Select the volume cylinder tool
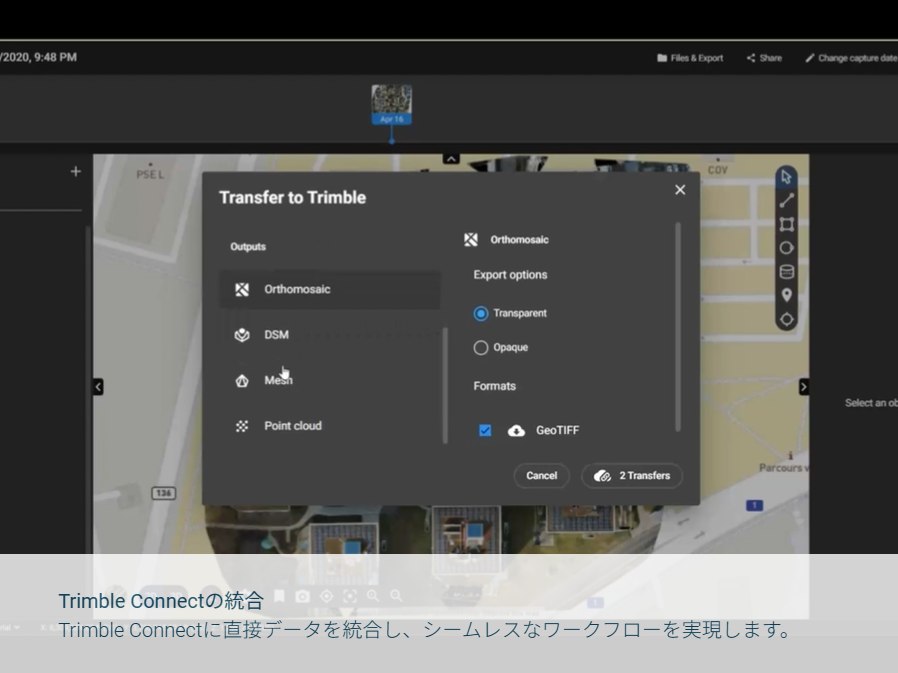This screenshot has width=898, height=673. (x=786, y=271)
